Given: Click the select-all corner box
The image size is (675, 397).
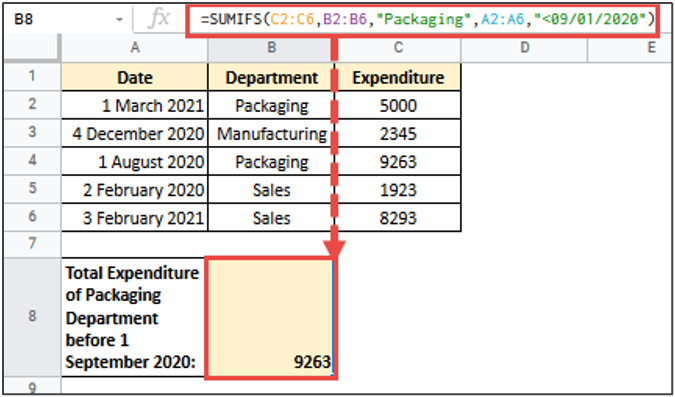Looking at the screenshot, I should (x=32, y=47).
